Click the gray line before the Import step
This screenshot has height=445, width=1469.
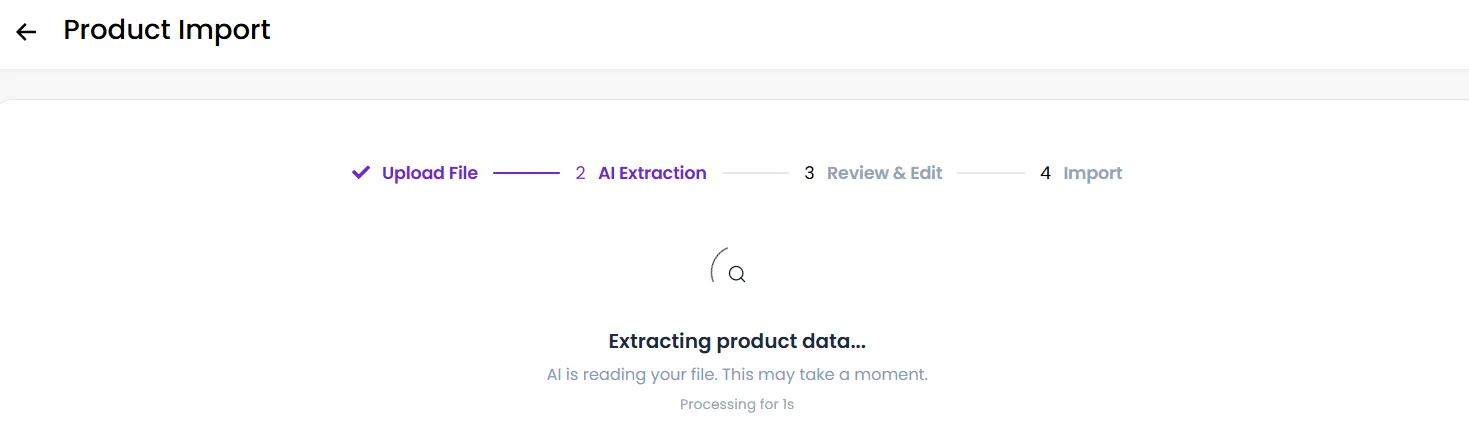click(991, 173)
